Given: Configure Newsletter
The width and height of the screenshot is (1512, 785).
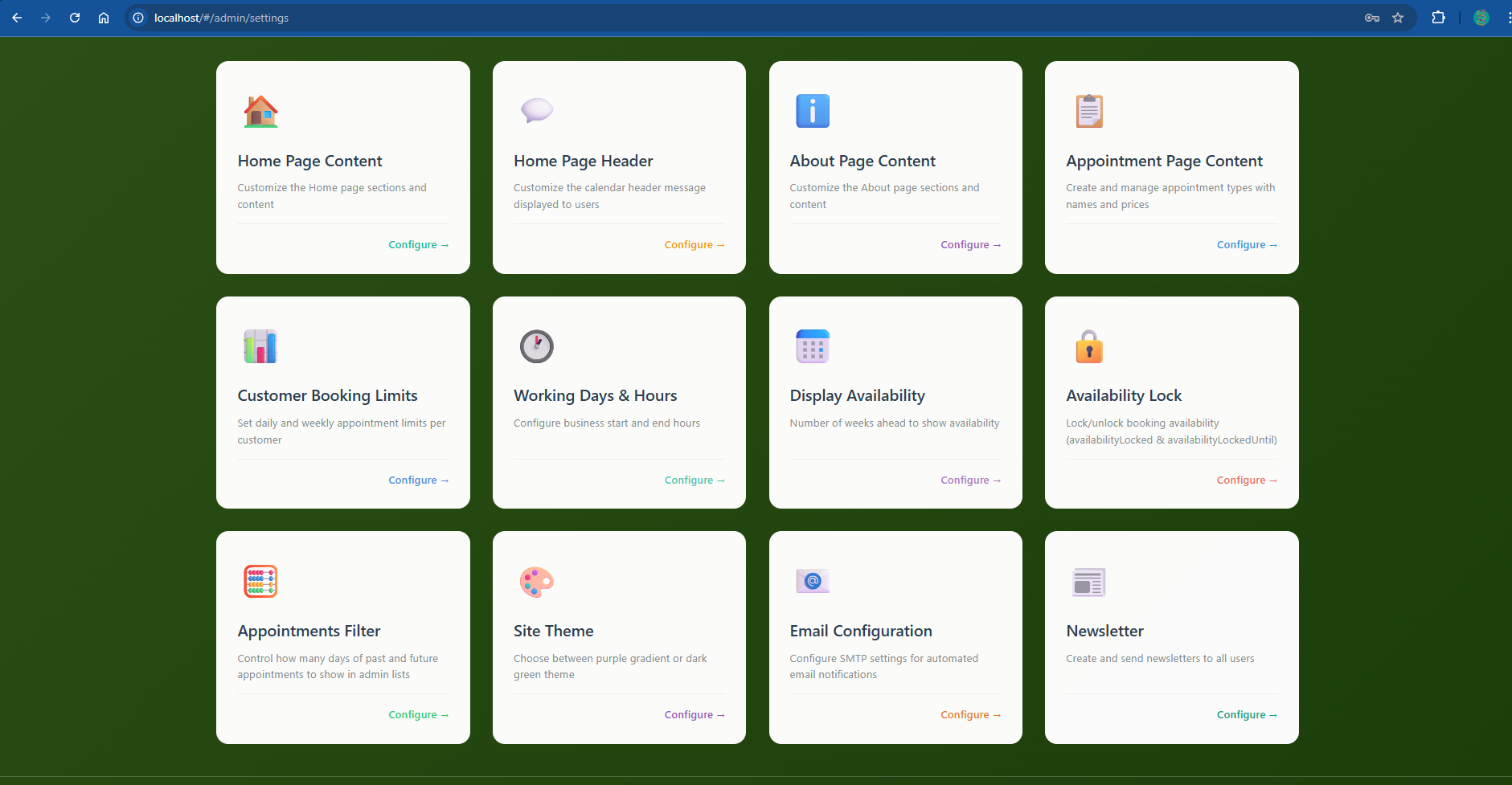Looking at the screenshot, I should click(1247, 715).
